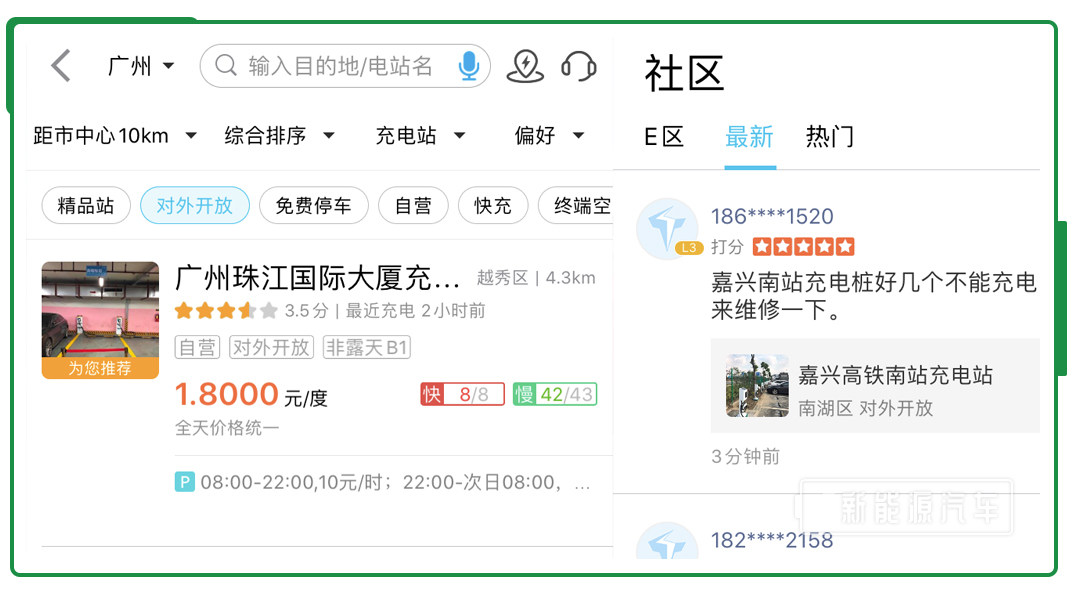Open user 186****1520 avatar
Viewport: 1080px width, 591px height.
coord(667,229)
